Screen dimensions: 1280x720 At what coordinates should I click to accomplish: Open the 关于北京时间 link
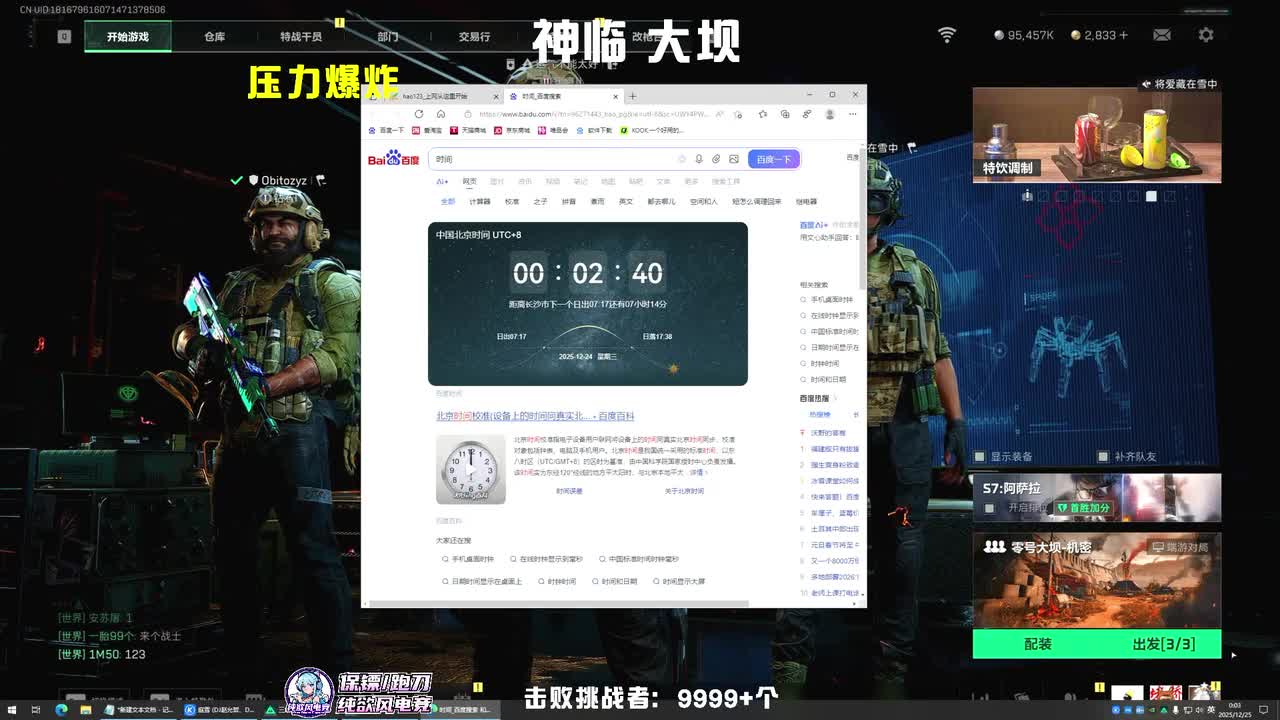[684, 491]
